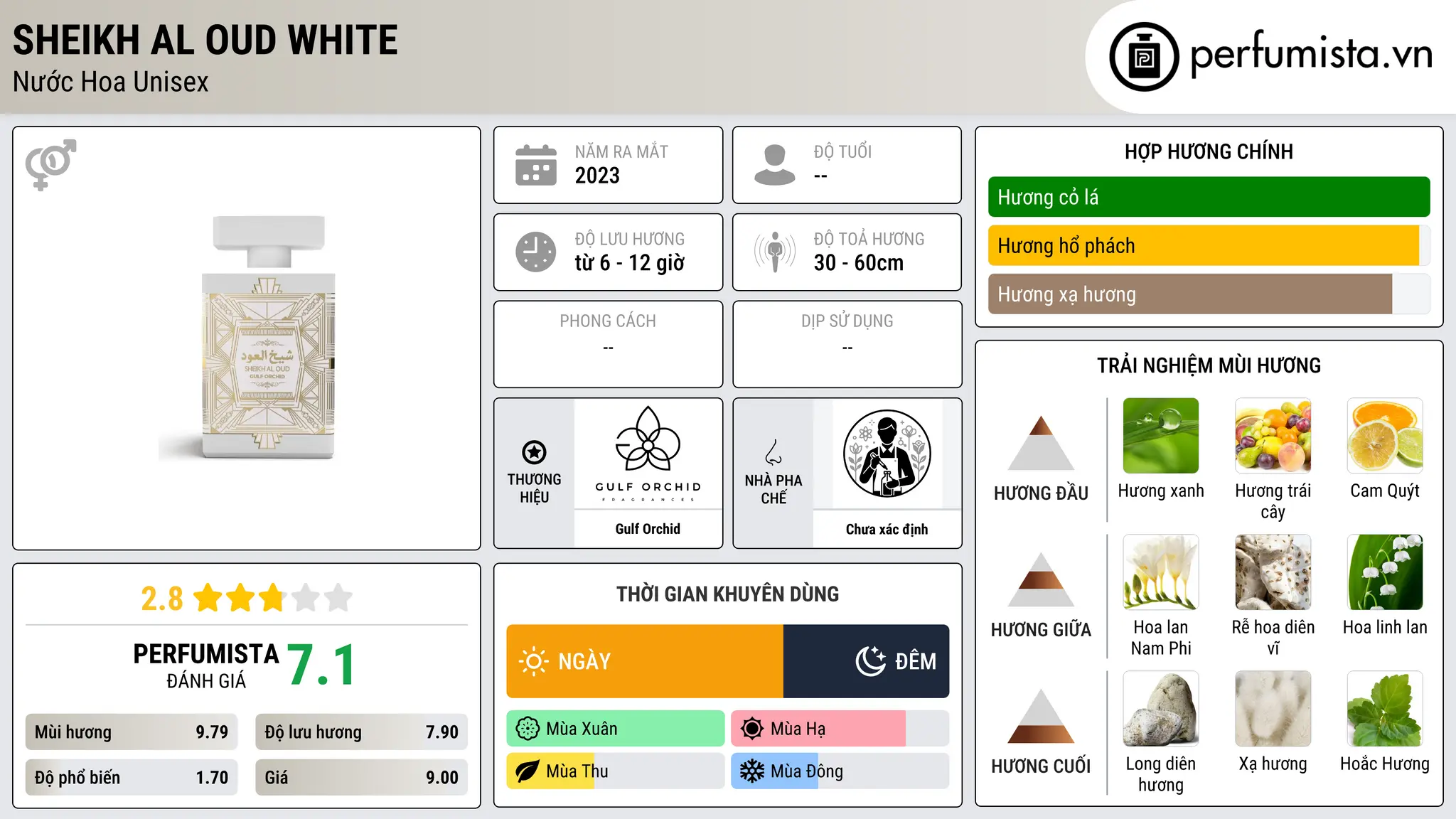Click the sillage icon beside Độ toả hương
Screen dimensions: 1456x819
pyautogui.click(x=775, y=252)
